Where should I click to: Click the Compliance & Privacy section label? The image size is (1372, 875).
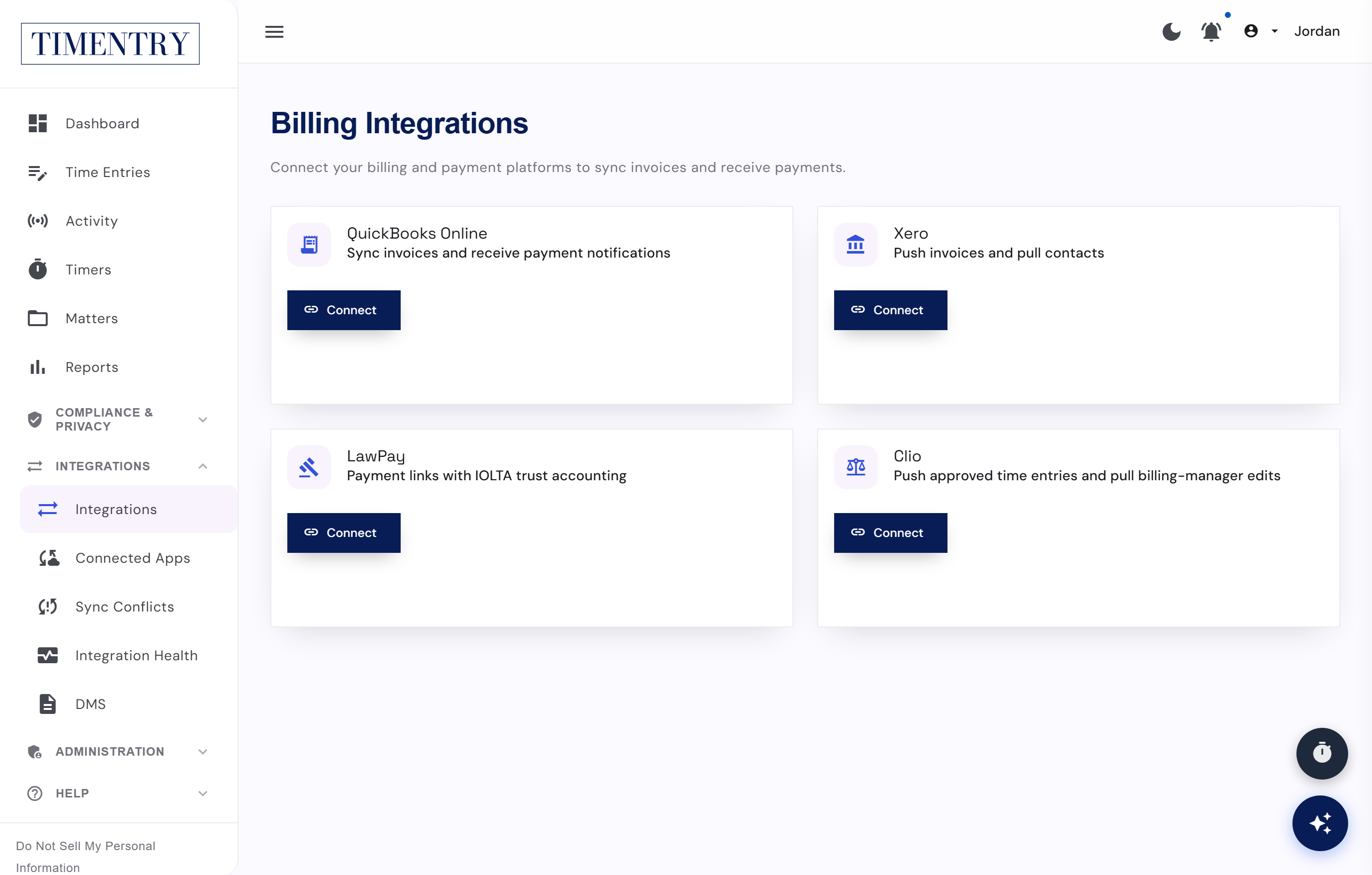[104, 419]
